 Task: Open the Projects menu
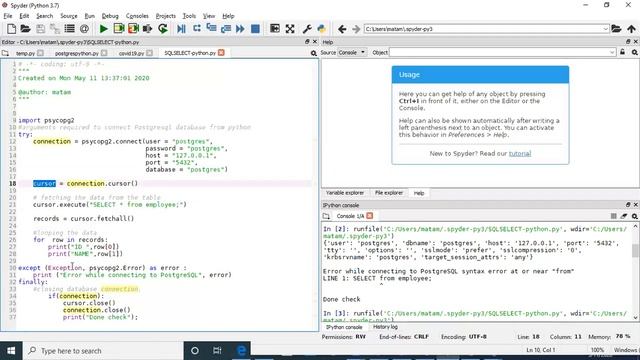(x=165, y=16)
